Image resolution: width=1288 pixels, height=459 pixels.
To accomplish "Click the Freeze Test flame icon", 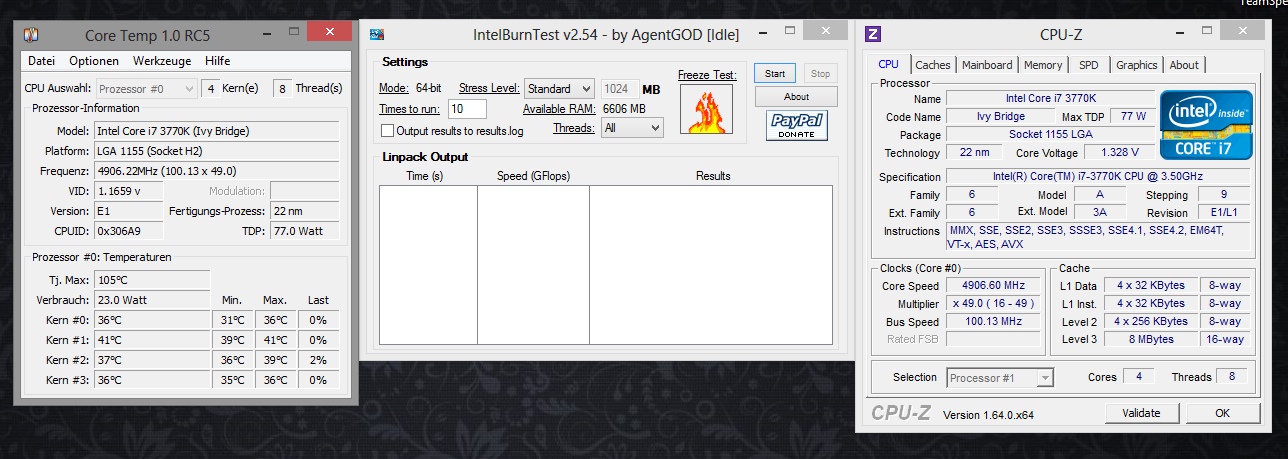I will [705, 109].
